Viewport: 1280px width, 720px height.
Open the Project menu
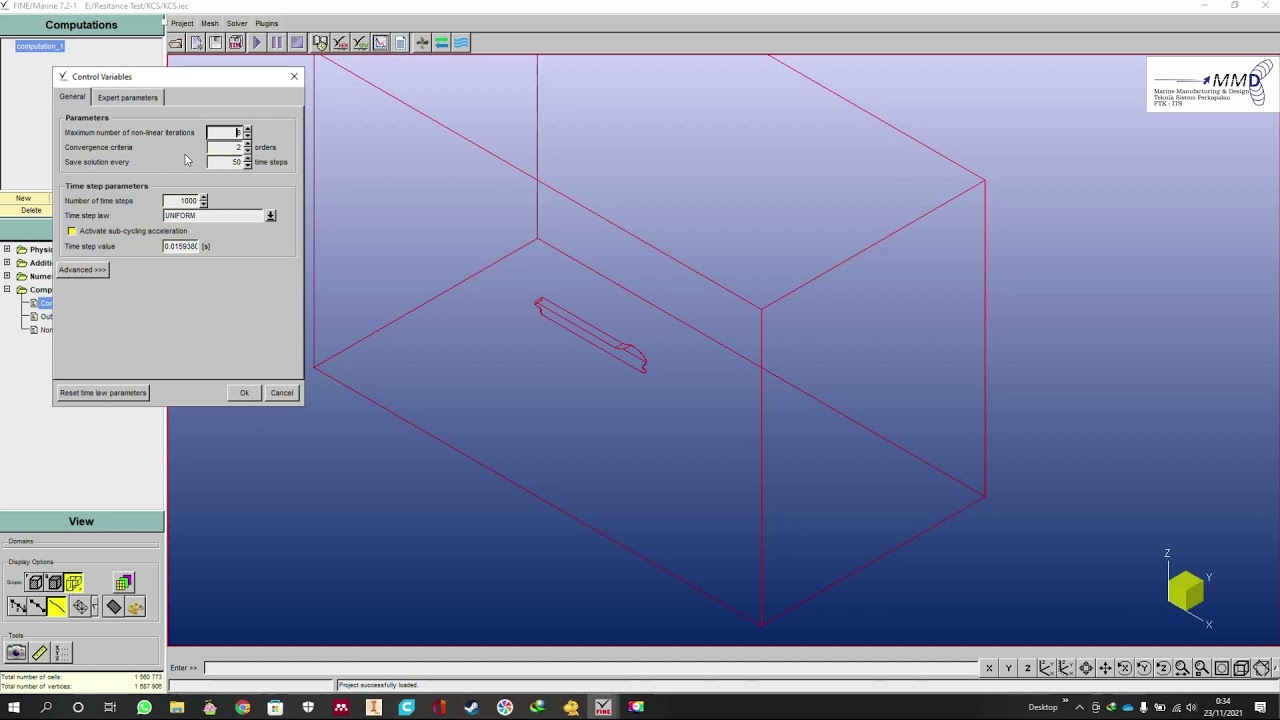tap(182, 23)
